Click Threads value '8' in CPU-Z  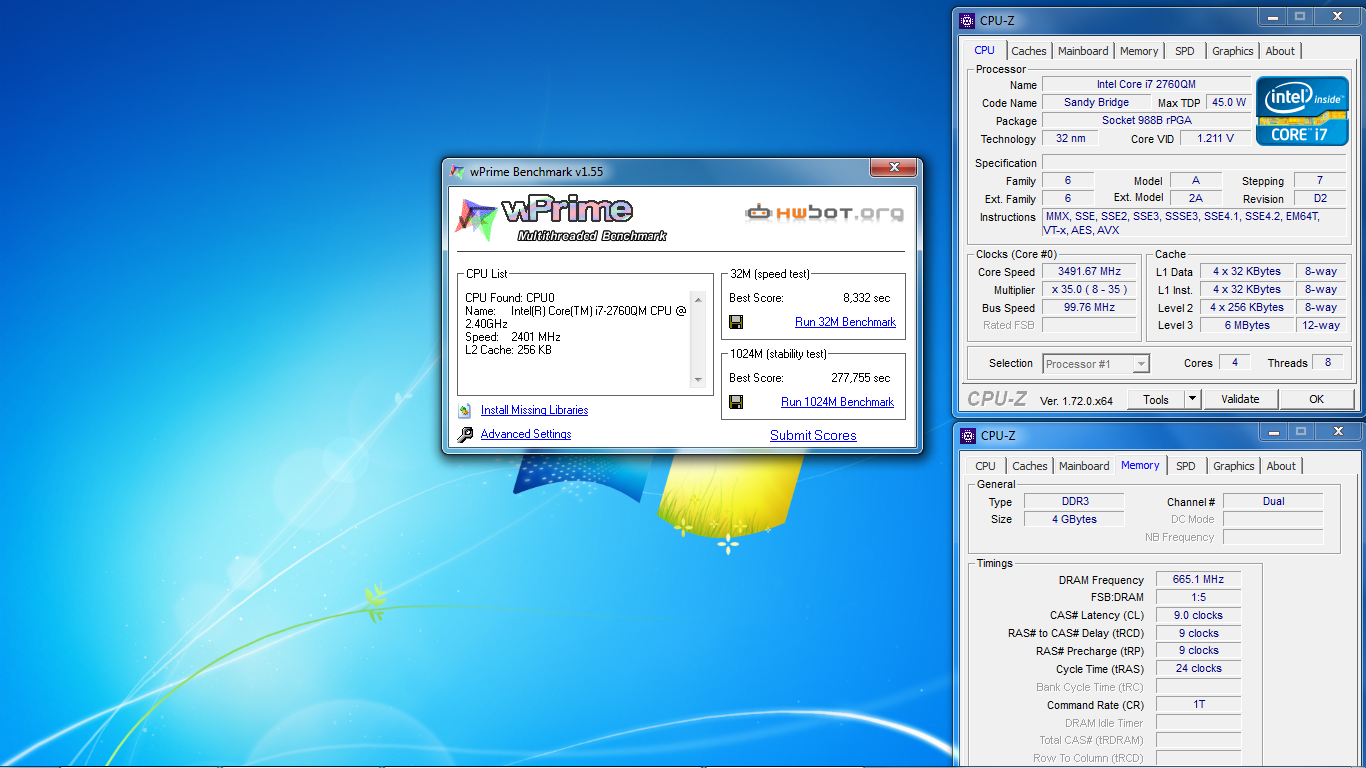pos(1328,363)
